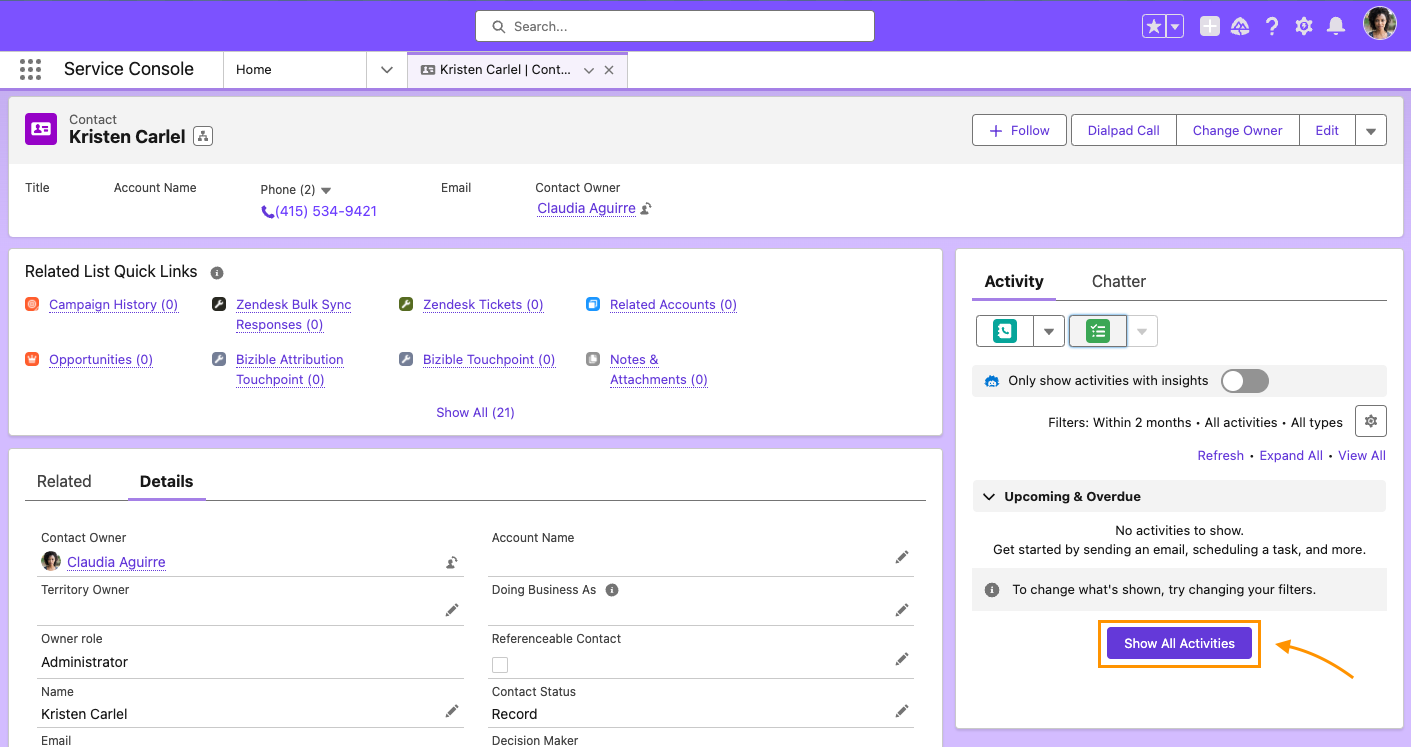Edit the Territory Owner field pencil
The height and width of the screenshot is (747, 1411).
click(452, 609)
